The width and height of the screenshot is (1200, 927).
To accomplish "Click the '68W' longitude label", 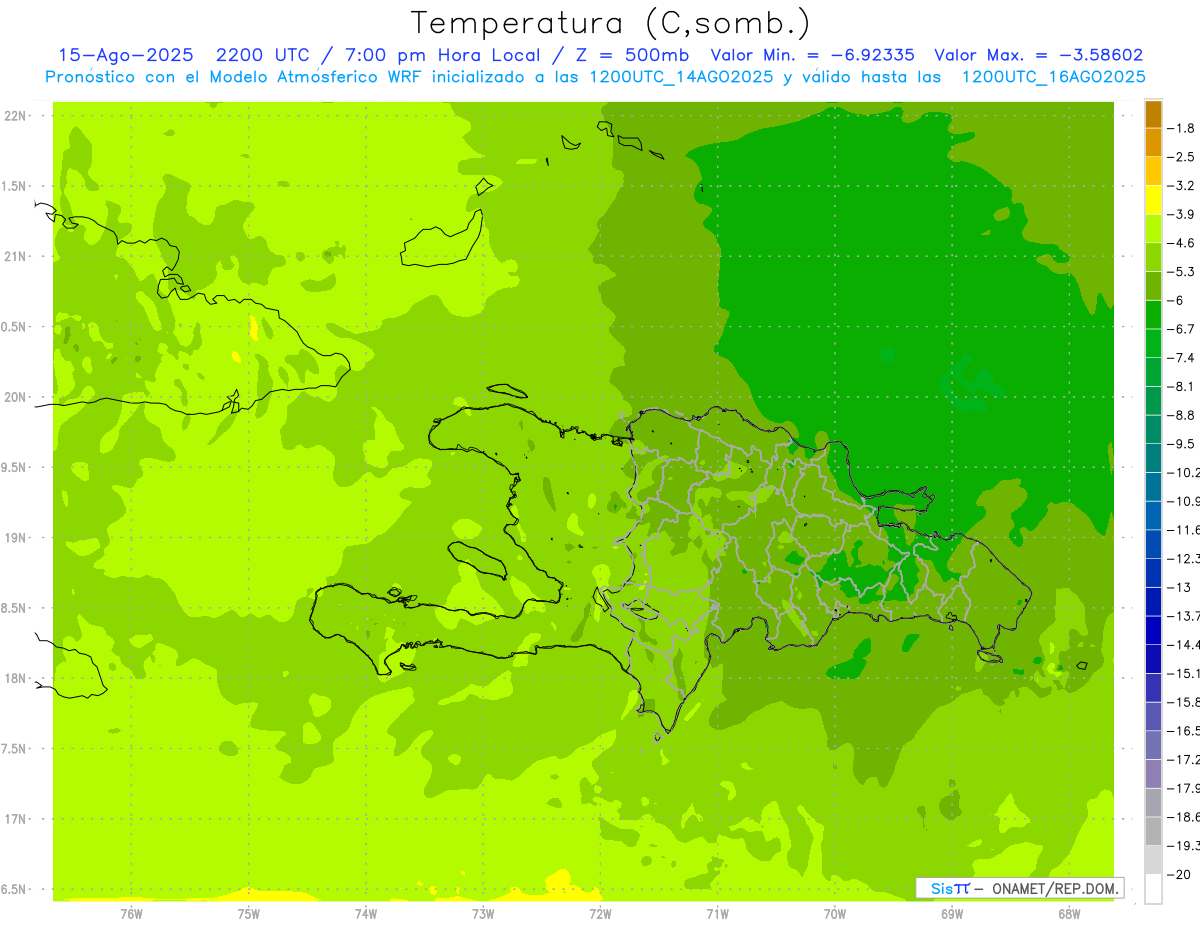I will pos(1069,914).
